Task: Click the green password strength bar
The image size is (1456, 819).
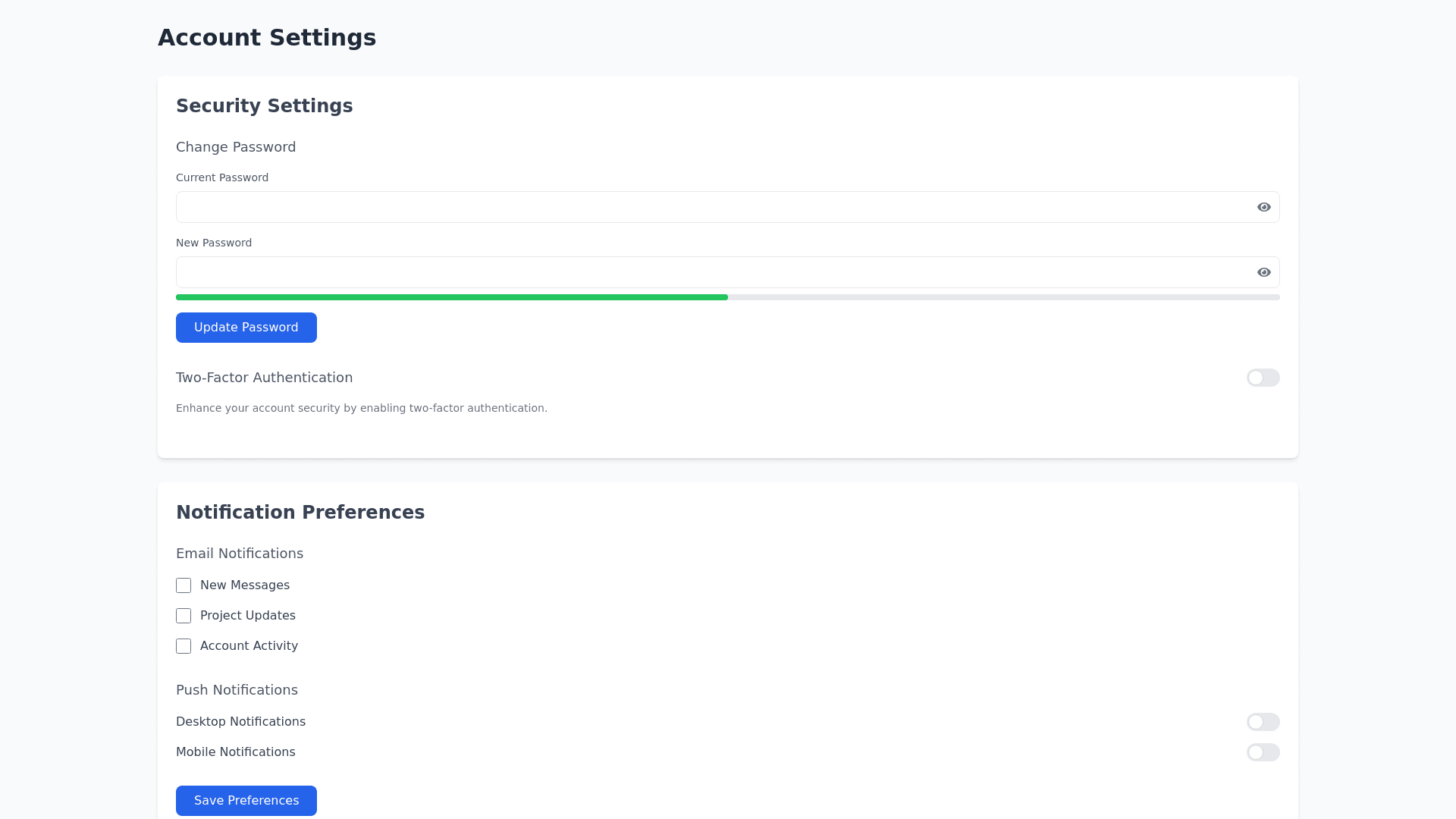Action: [452, 297]
